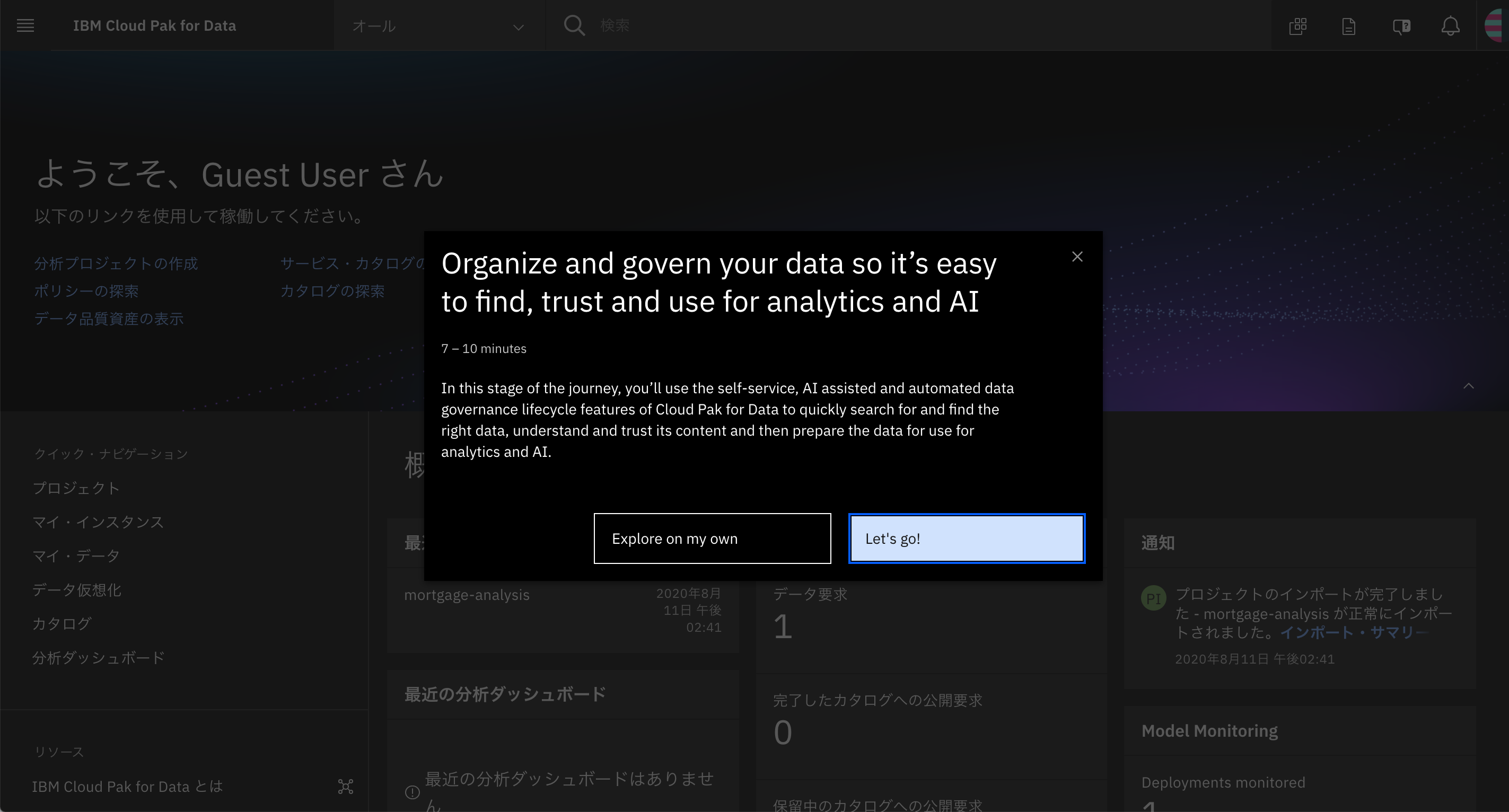
Task: Open the hamburger navigation menu
Action: coord(25,25)
